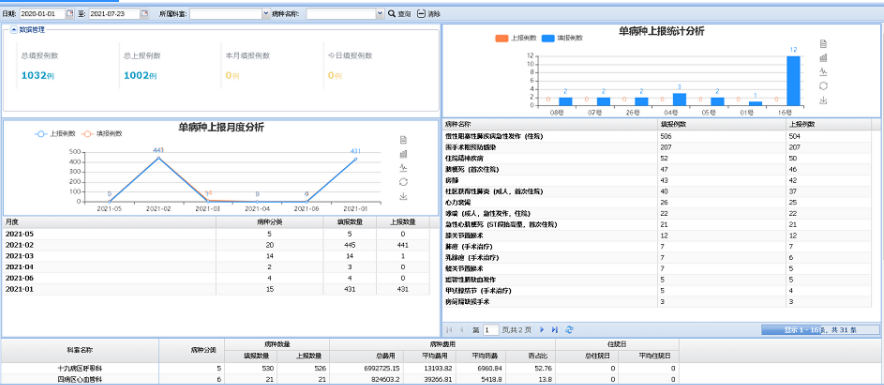Go to next page of disease table
Screen dimensions: 884x385
[x=542, y=330]
